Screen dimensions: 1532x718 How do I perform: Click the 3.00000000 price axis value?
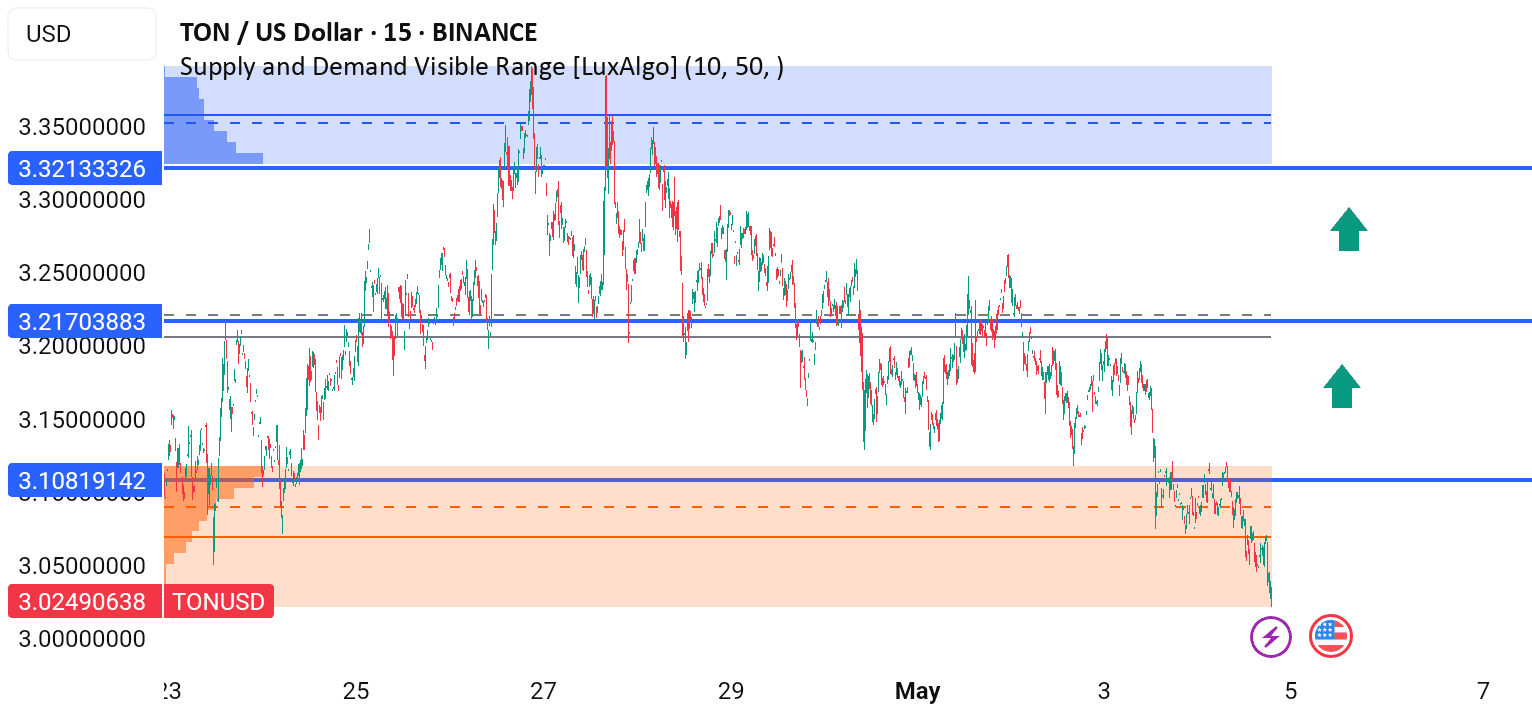82,638
